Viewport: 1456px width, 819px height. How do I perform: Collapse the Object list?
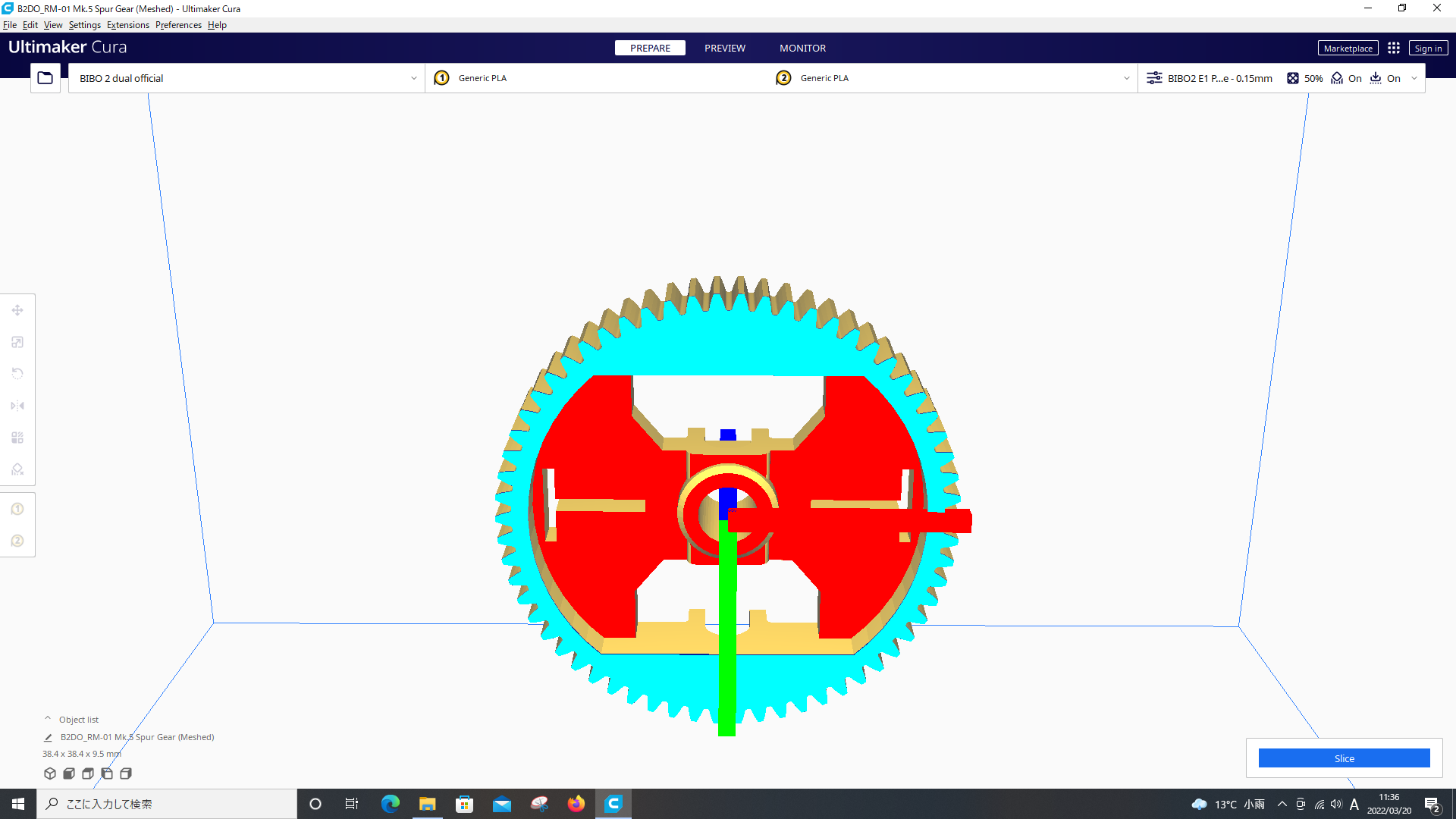pyautogui.click(x=48, y=719)
